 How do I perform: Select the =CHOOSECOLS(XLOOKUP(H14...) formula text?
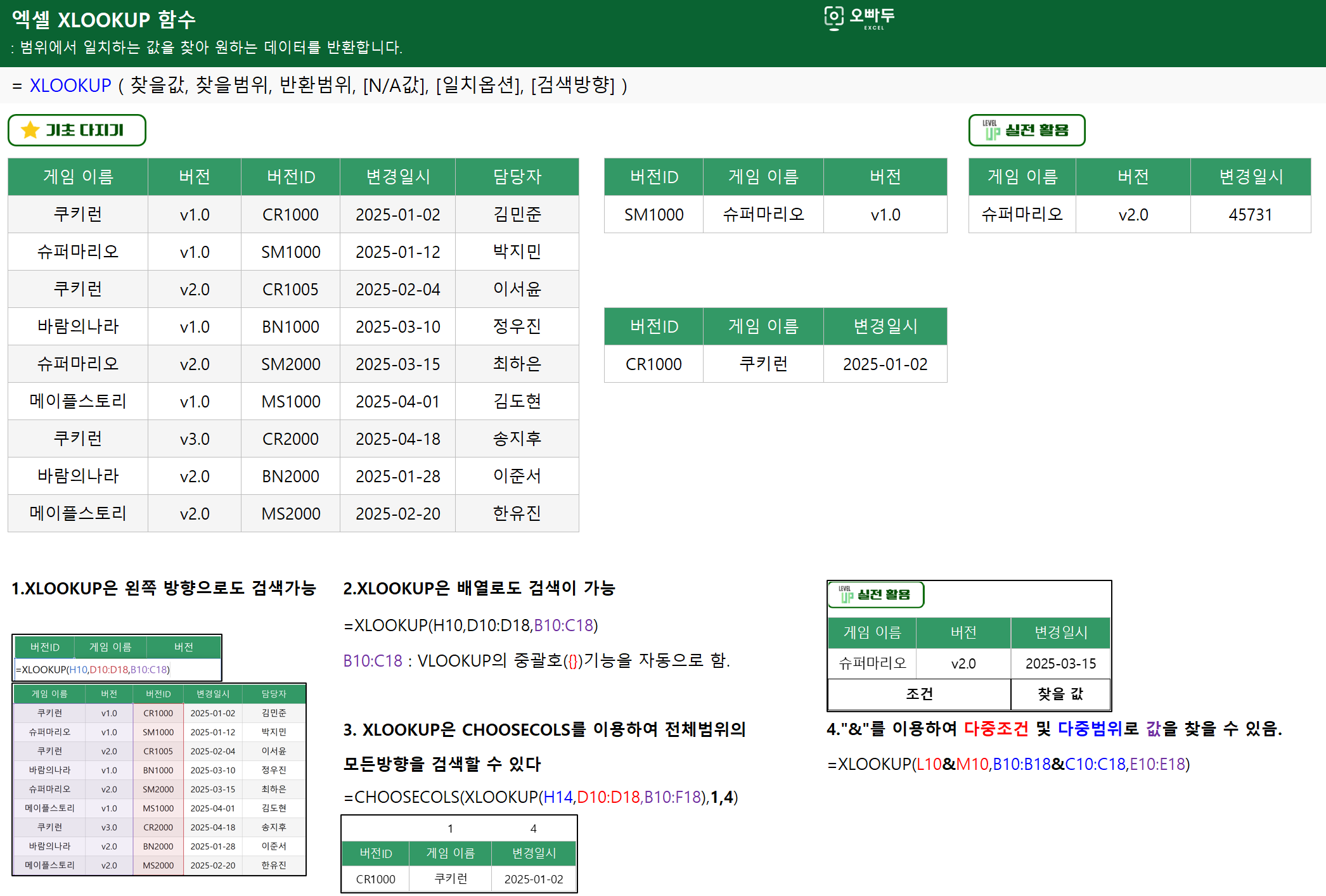pos(541,797)
